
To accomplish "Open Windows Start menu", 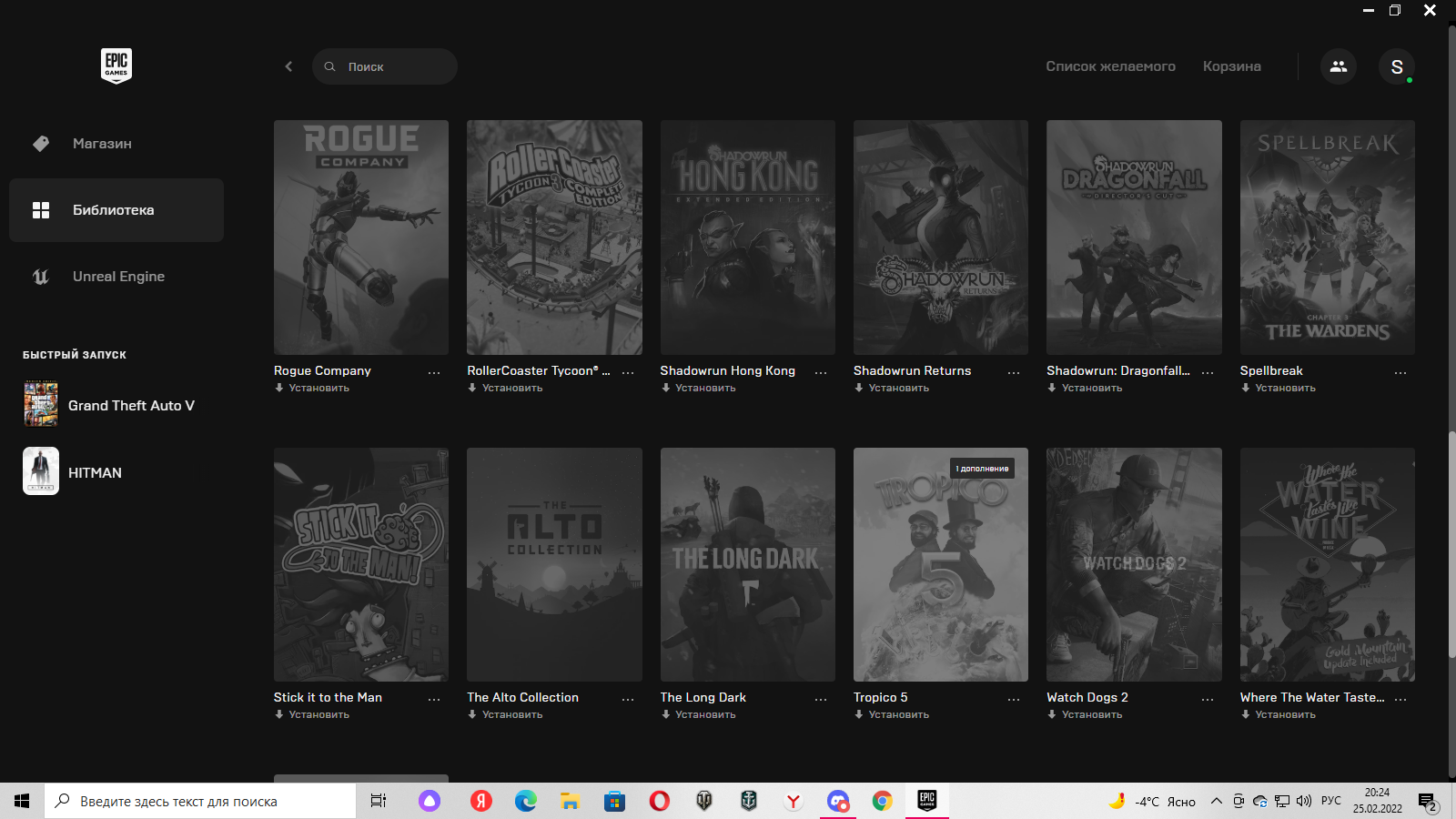I will (22, 801).
